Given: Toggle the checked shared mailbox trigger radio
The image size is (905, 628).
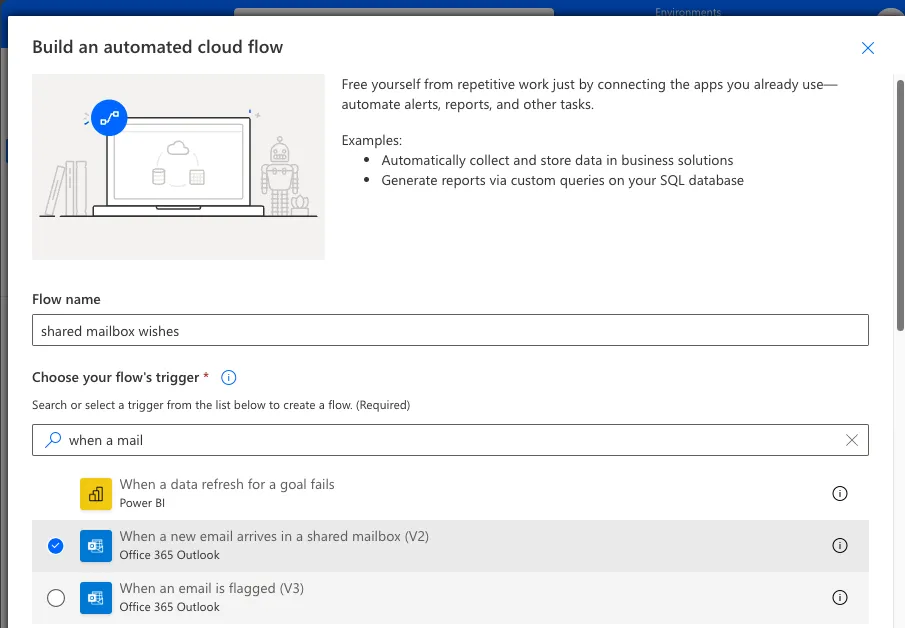Looking at the screenshot, I should click(56, 546).
